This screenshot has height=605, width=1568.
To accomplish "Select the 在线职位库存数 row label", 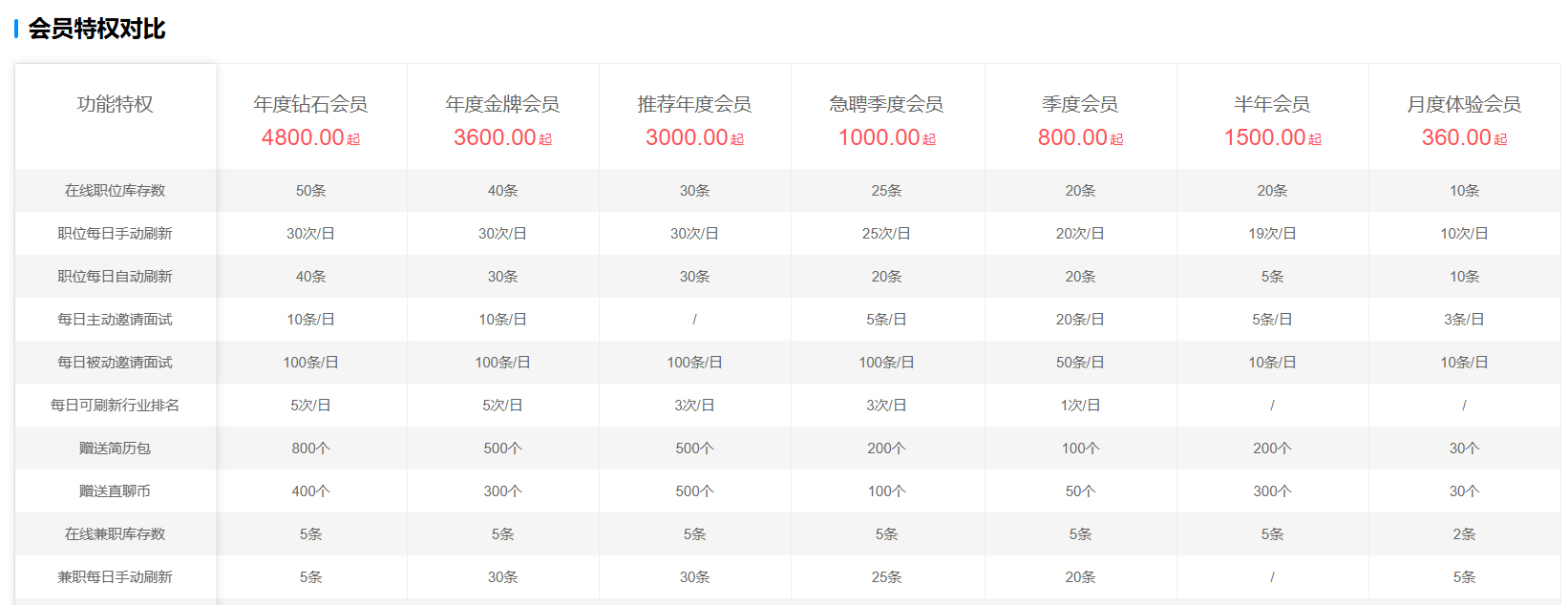I will click(x=115, y=191).
